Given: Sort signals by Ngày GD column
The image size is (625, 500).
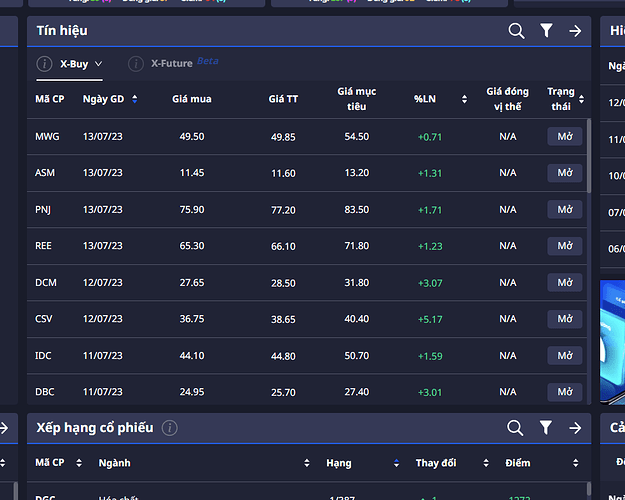Looking at the screenshot, I should [134, 99].
